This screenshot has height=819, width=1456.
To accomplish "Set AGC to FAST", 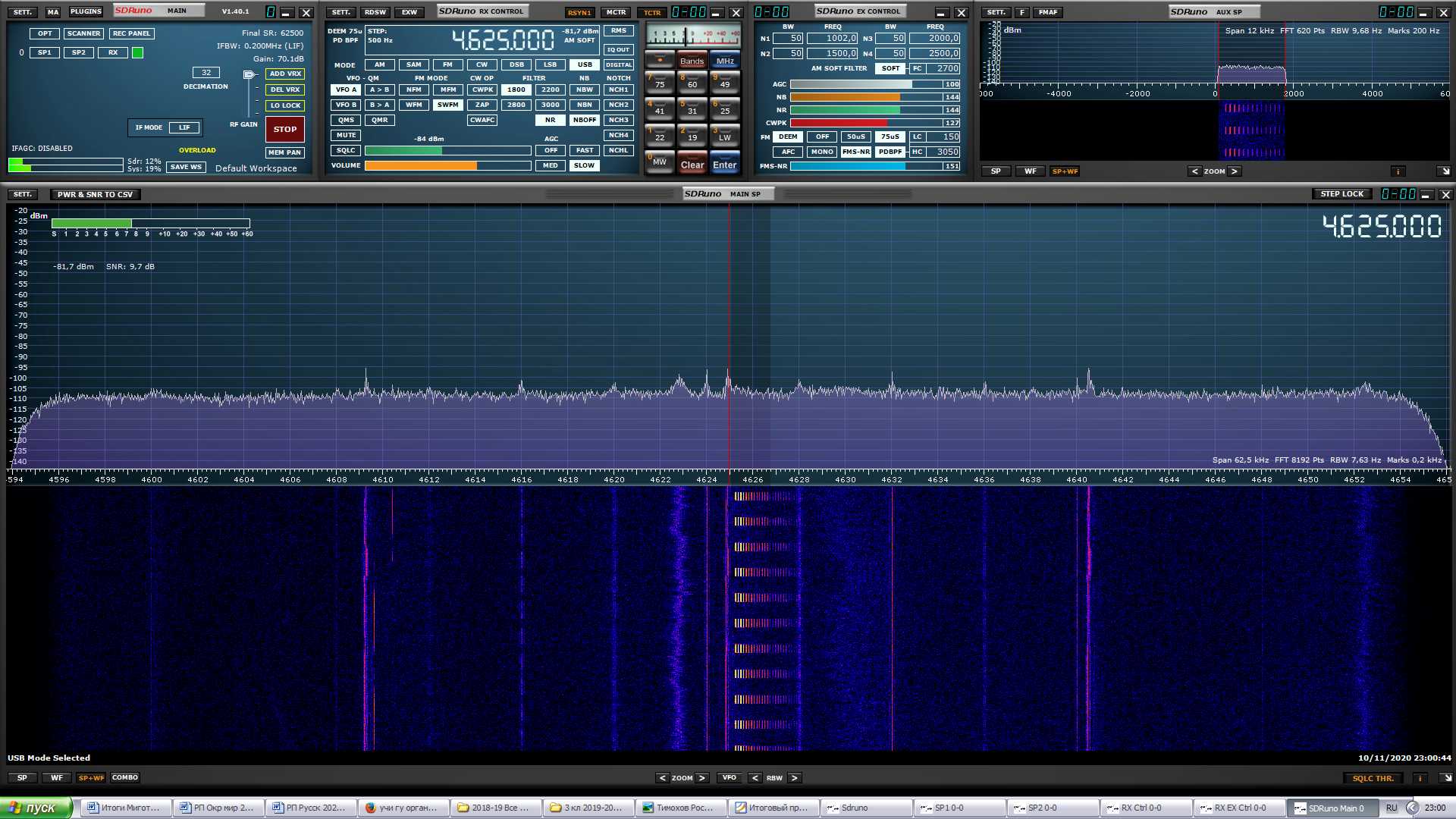I will click(x=585, y=150).
